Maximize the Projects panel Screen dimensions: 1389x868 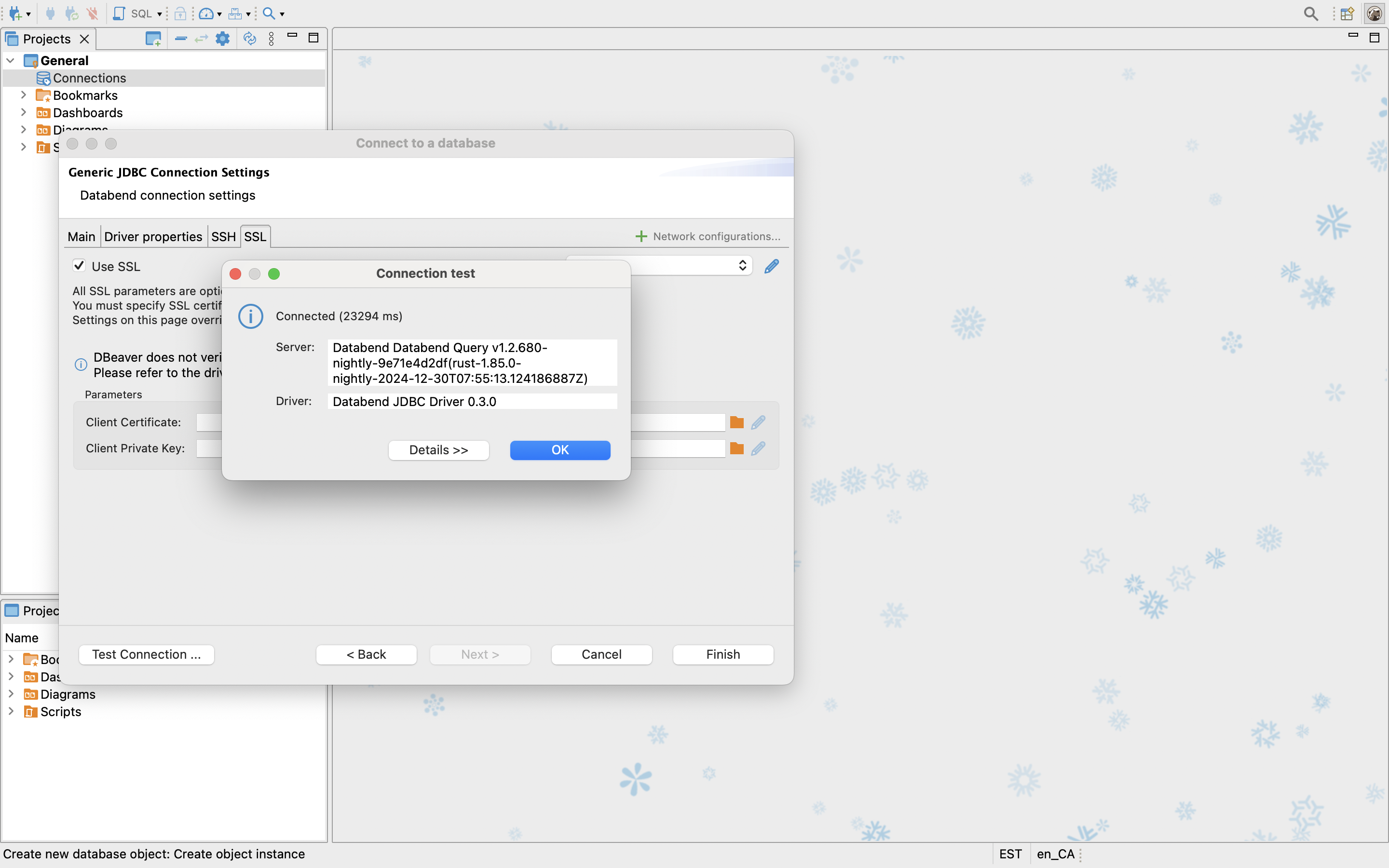(x=313, y=38)
